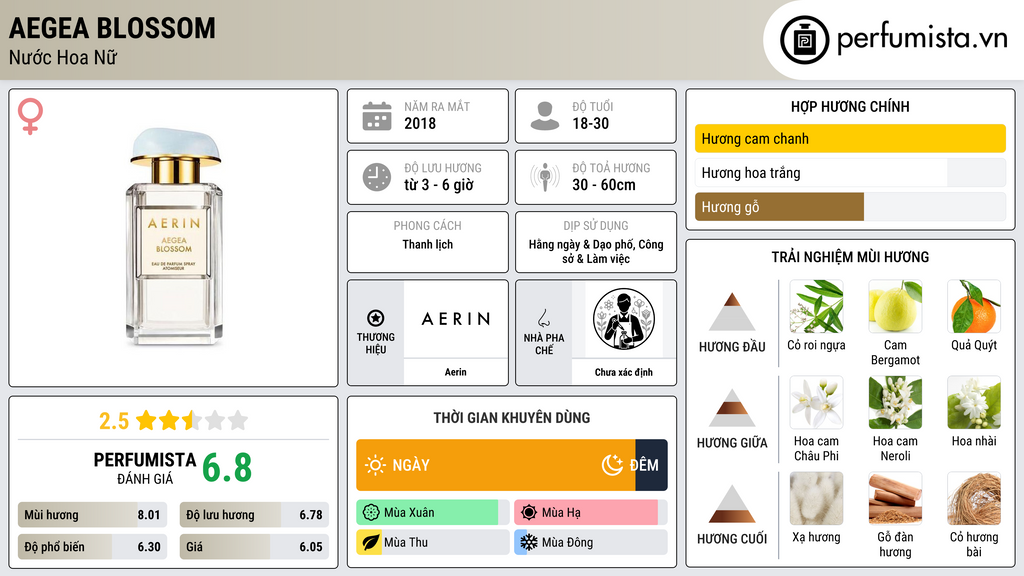Image resolution: width=1024 pixels, height=576 pixels.
Task: Click the calendar icon beside Năm ra mắt
Action: pyautogui.click(x=377, y=116)
